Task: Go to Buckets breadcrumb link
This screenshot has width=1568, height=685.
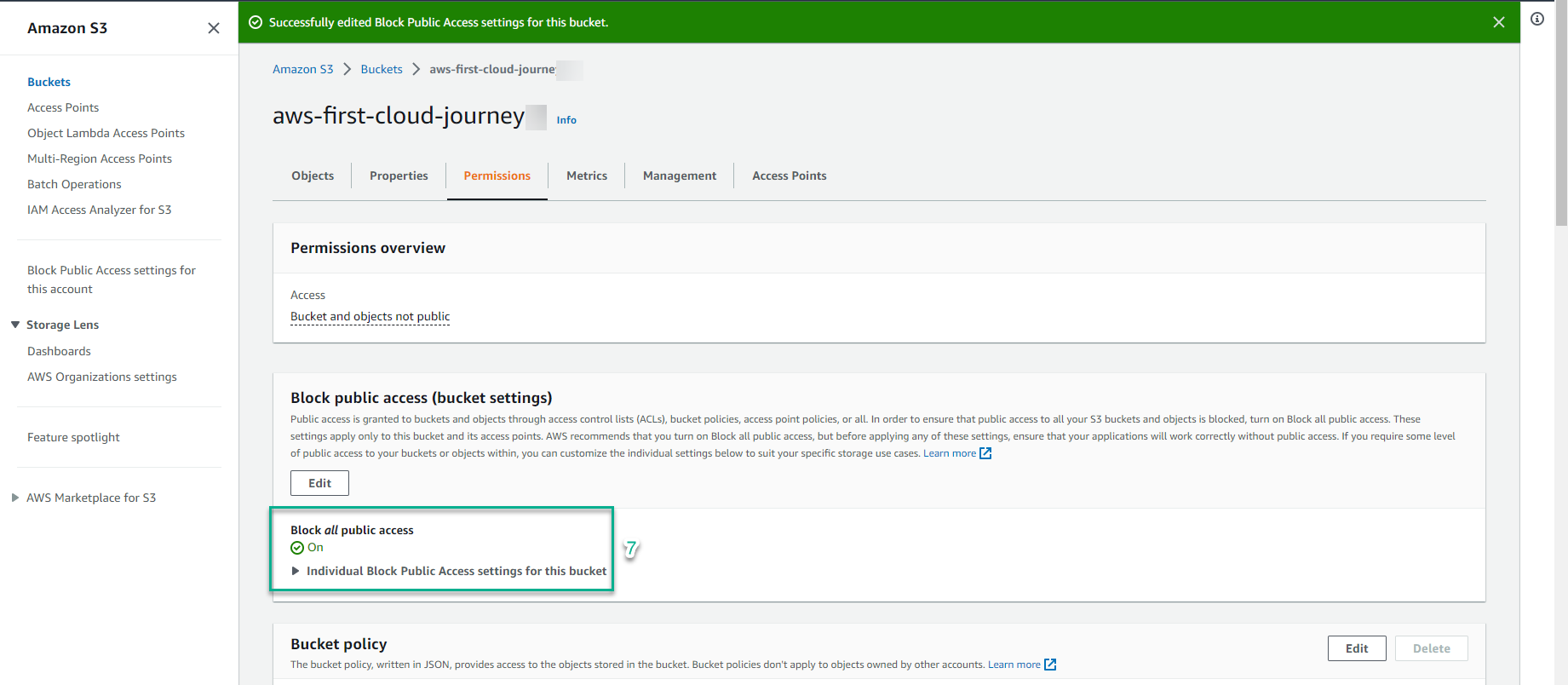Action: coord(382,69)
